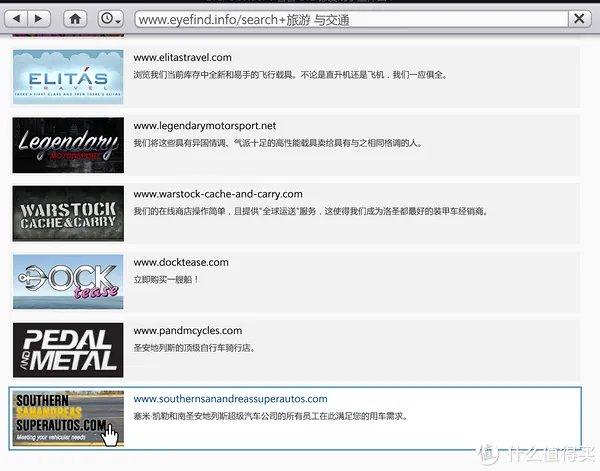Visit www.southernsanandreassuperautos.com link

click(230, 399)
